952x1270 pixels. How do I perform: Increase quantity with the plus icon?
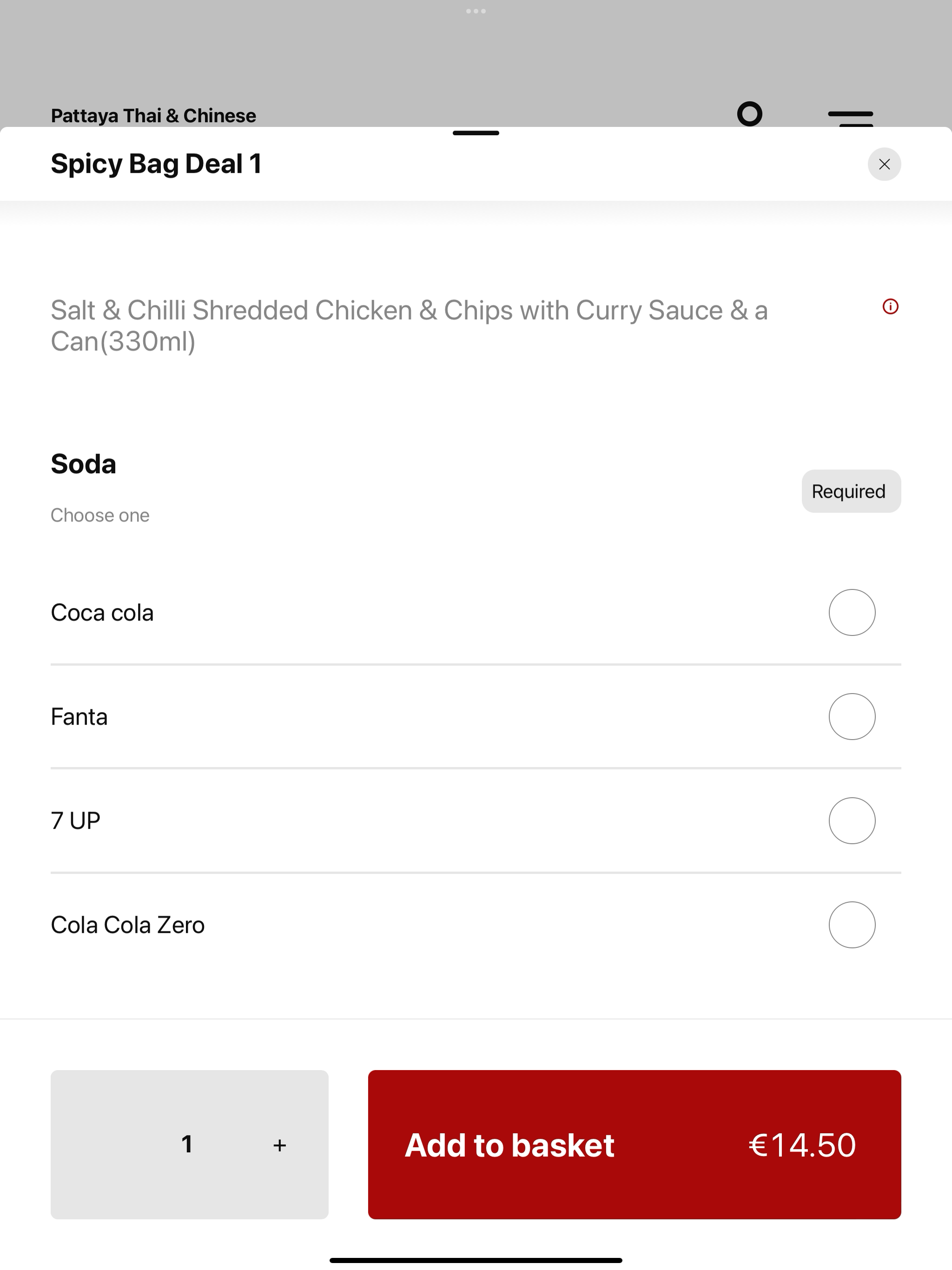pos(280,1145)
